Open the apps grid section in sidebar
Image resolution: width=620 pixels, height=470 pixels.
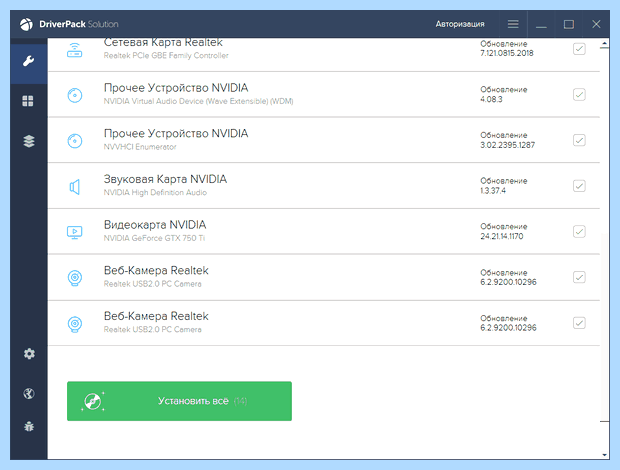coord(28,101)
